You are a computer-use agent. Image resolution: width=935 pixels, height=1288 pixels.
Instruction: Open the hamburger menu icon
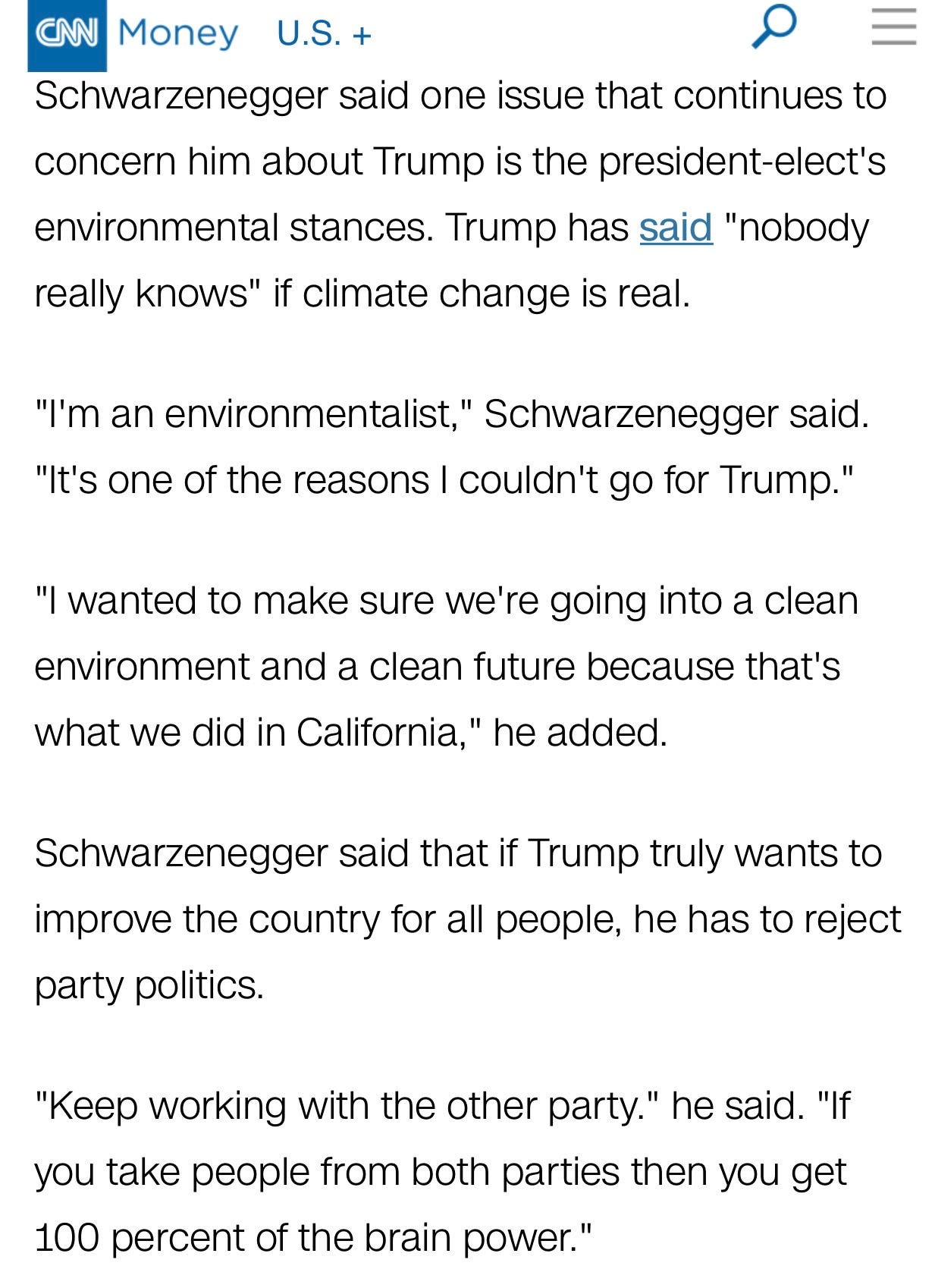point(894,27)
